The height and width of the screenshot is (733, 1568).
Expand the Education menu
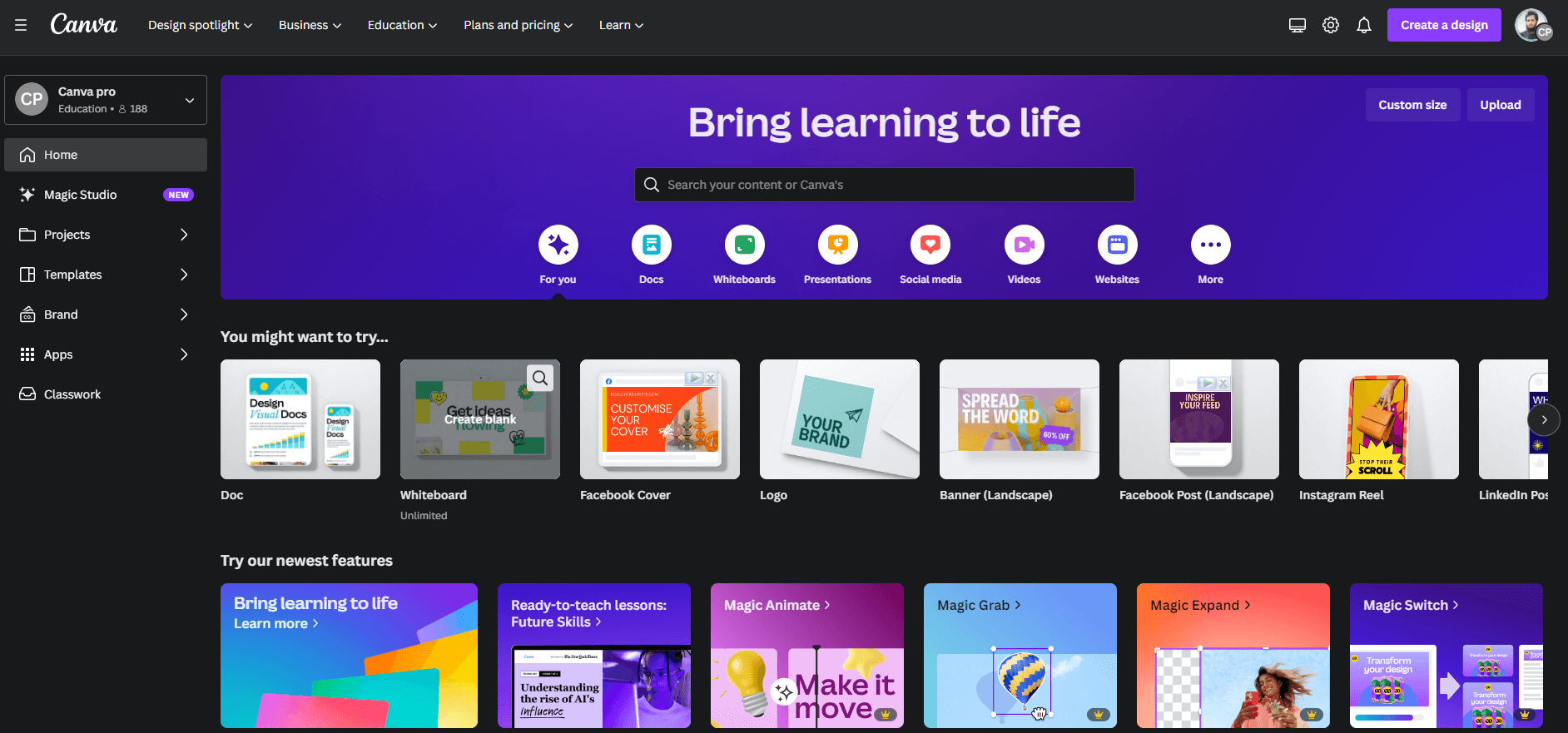click(x=402, y=25)
